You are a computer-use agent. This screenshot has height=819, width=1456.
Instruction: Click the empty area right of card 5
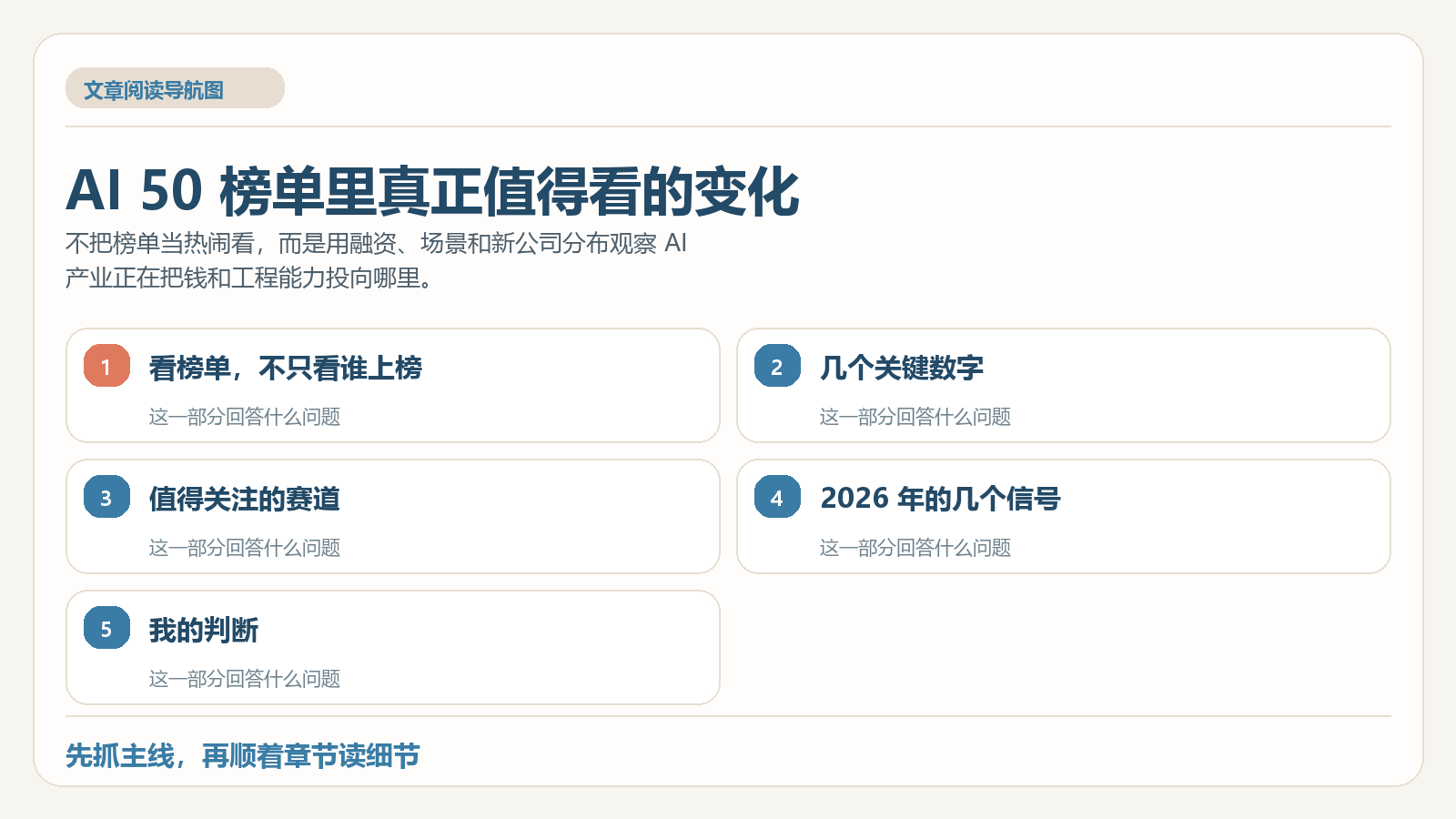(1064, 648)
